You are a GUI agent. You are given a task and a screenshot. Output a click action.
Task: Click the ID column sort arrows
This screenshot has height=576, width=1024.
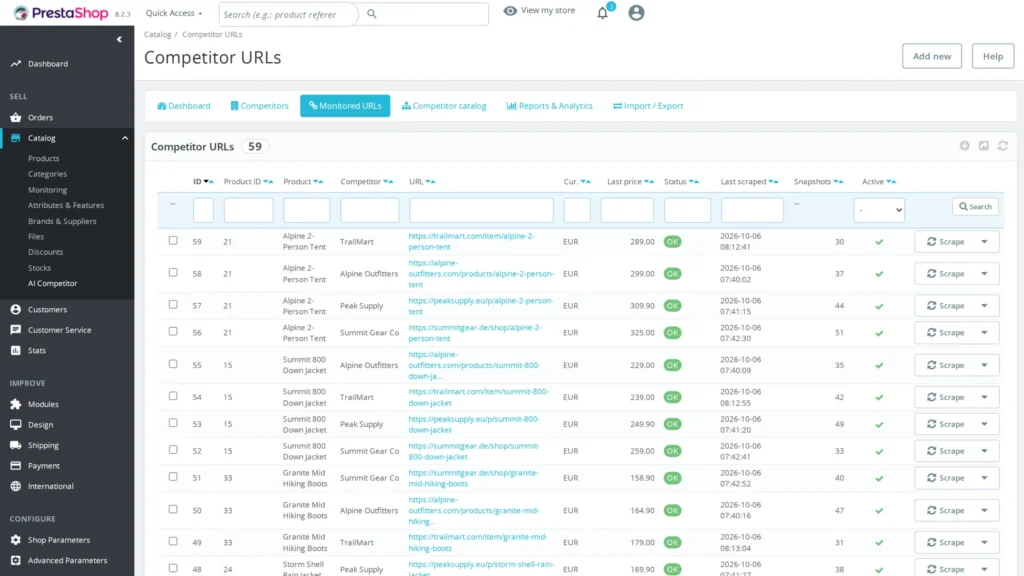(x=208, y=182)
